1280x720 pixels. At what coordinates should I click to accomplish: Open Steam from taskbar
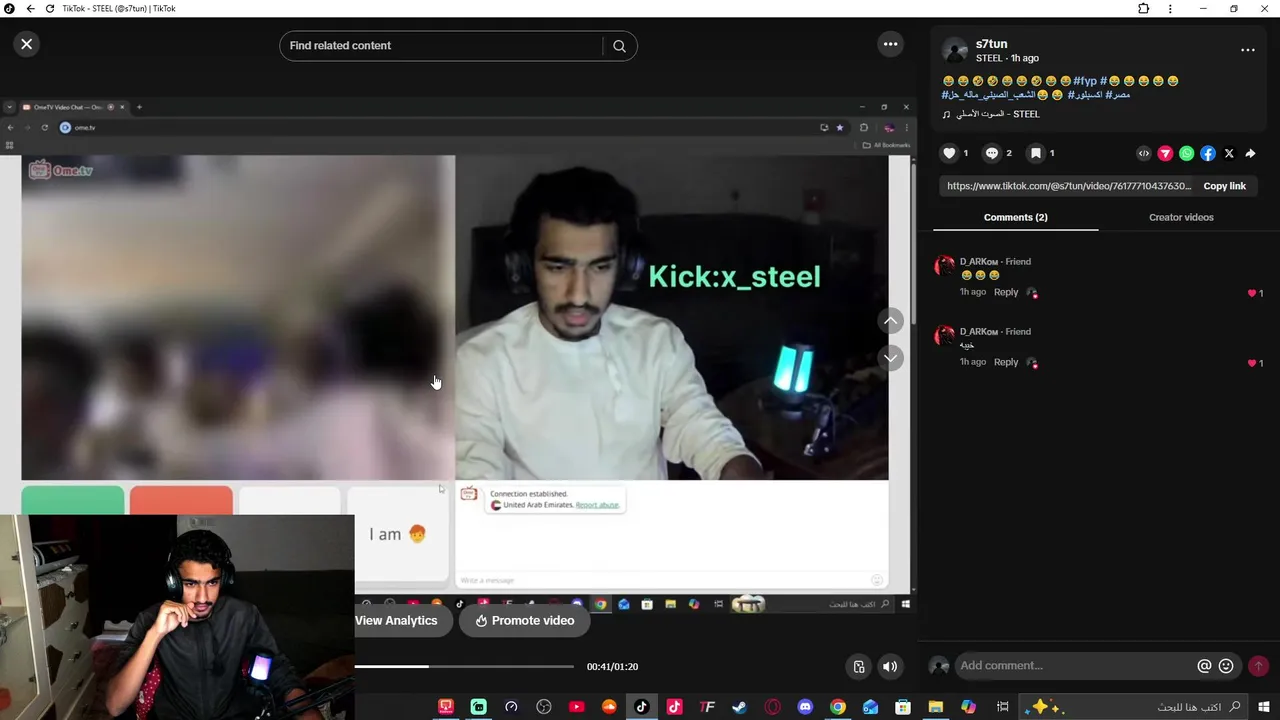point(739,707)
